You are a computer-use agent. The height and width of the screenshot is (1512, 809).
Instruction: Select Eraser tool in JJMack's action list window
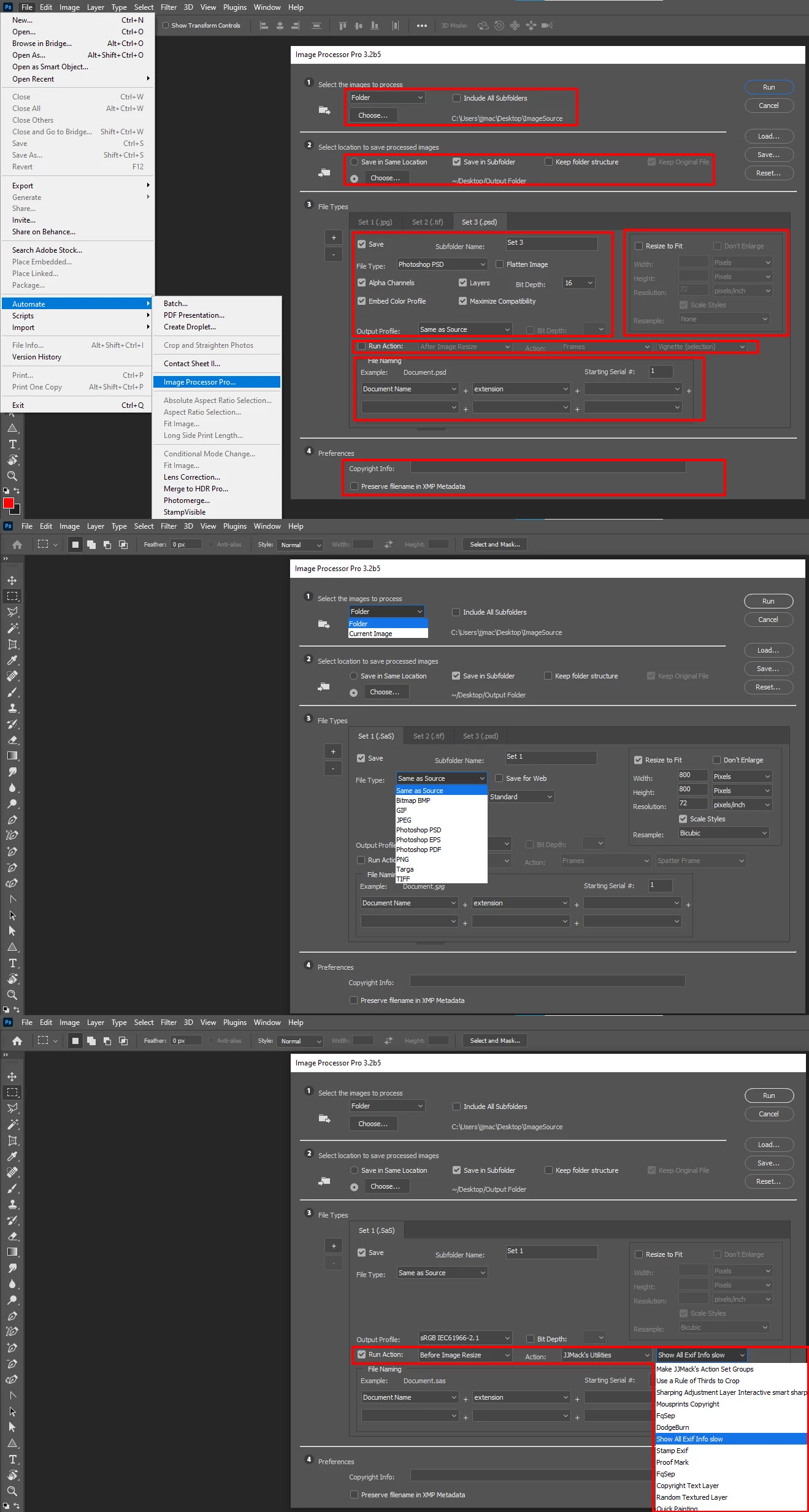(12, 1237)
